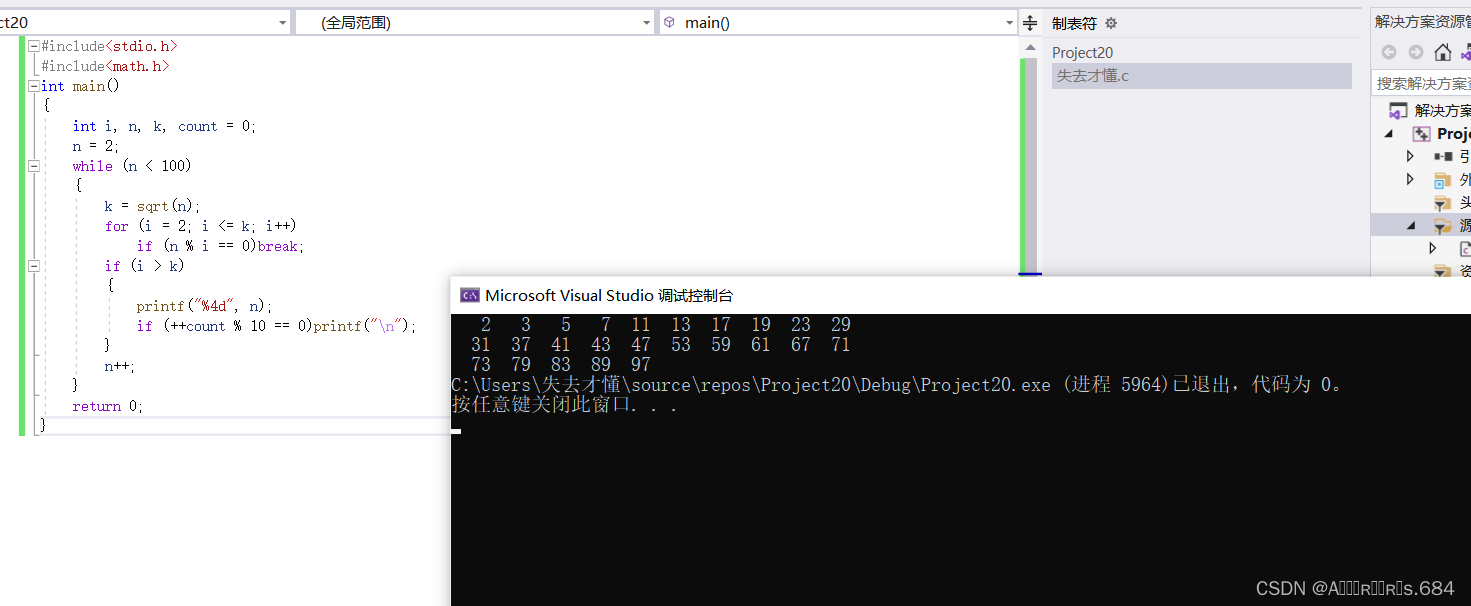Collapse the #include region in the editor
The height and width of the screenshot is (606, 1471).
(x=34, y=46)
